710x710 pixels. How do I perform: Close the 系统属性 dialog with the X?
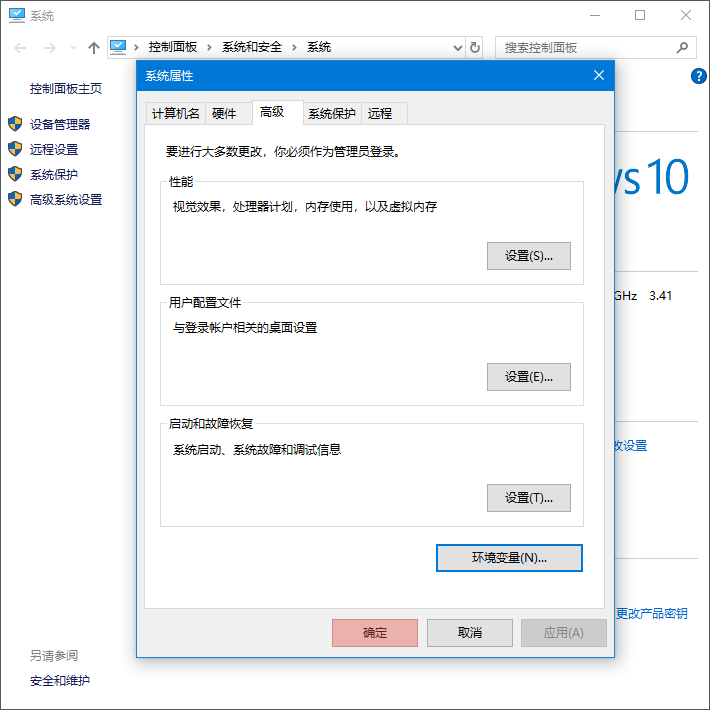[x=599, y=75]
